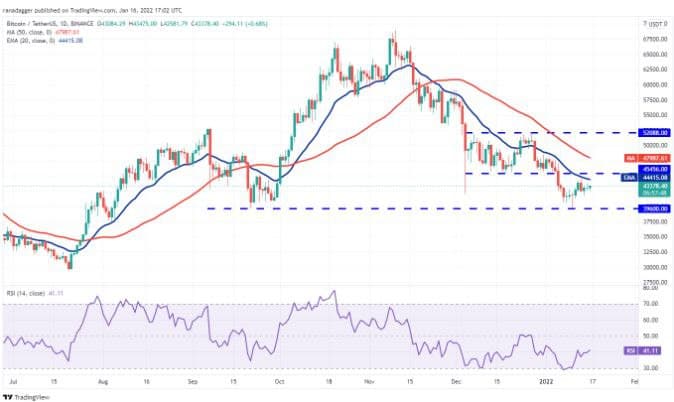Click the 35000.00 price axis tick
The width and height of the screenshot is (674, 402).
(x=655, y=236)
